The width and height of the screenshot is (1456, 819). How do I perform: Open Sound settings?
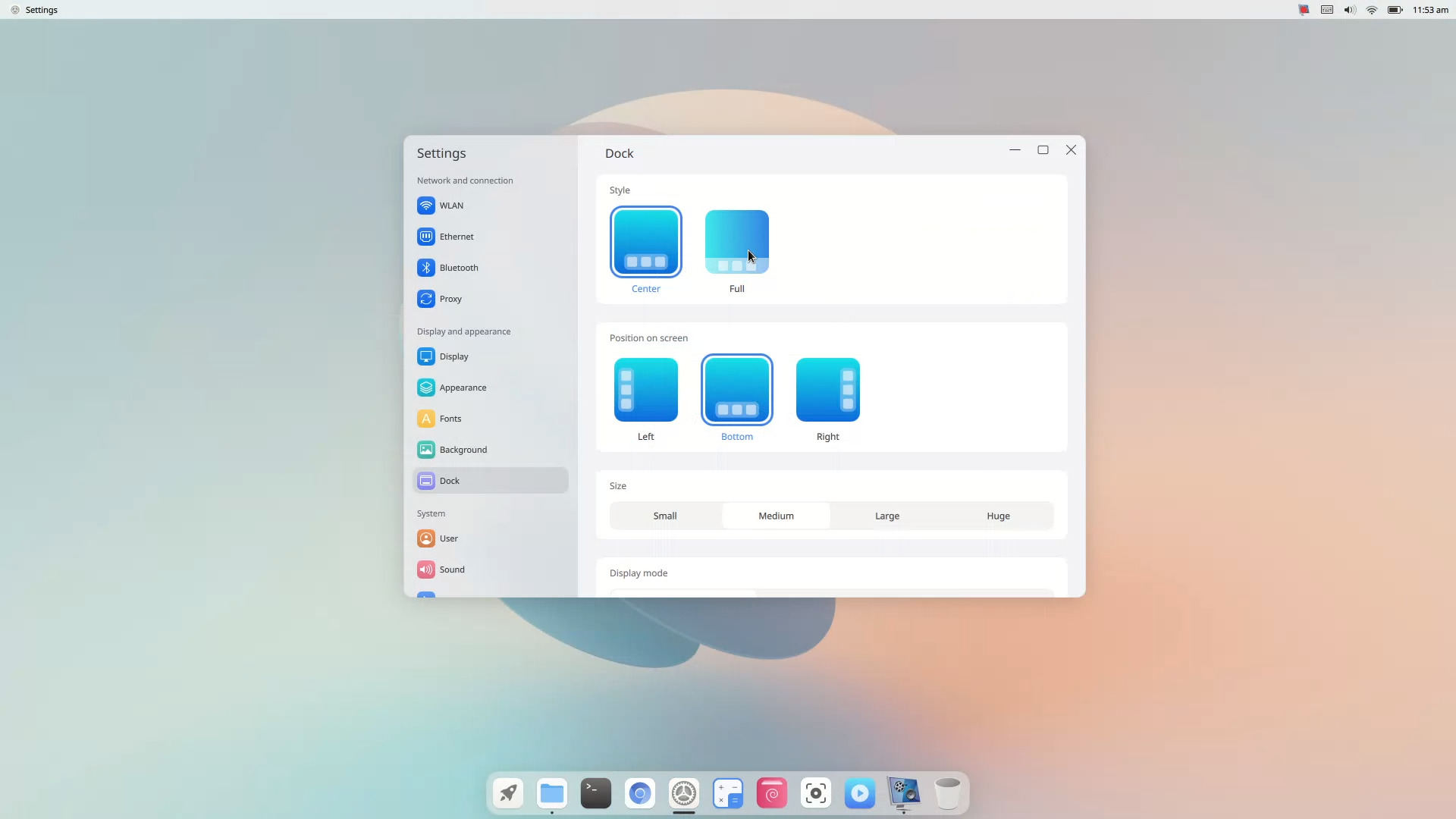[x=453, y=569]
